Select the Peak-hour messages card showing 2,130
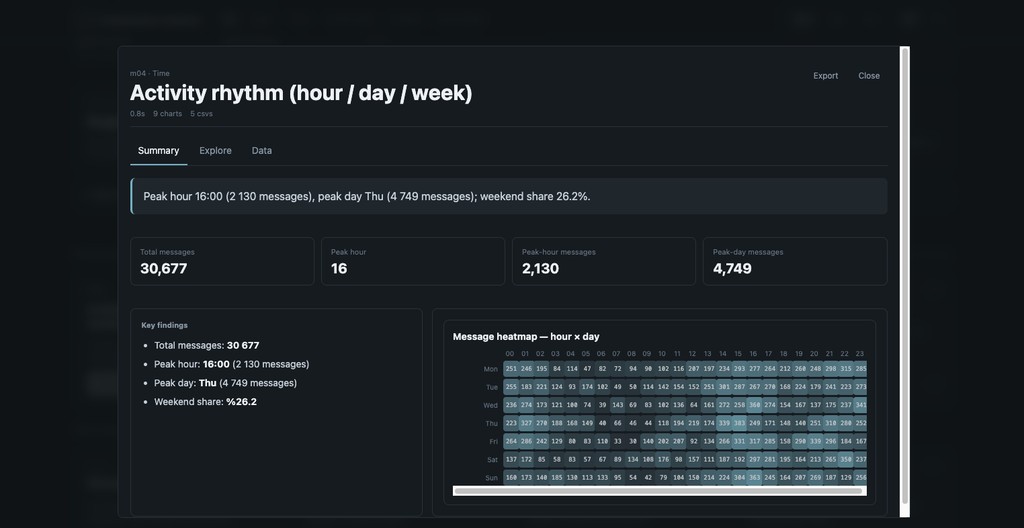 [x=603, y=261]
